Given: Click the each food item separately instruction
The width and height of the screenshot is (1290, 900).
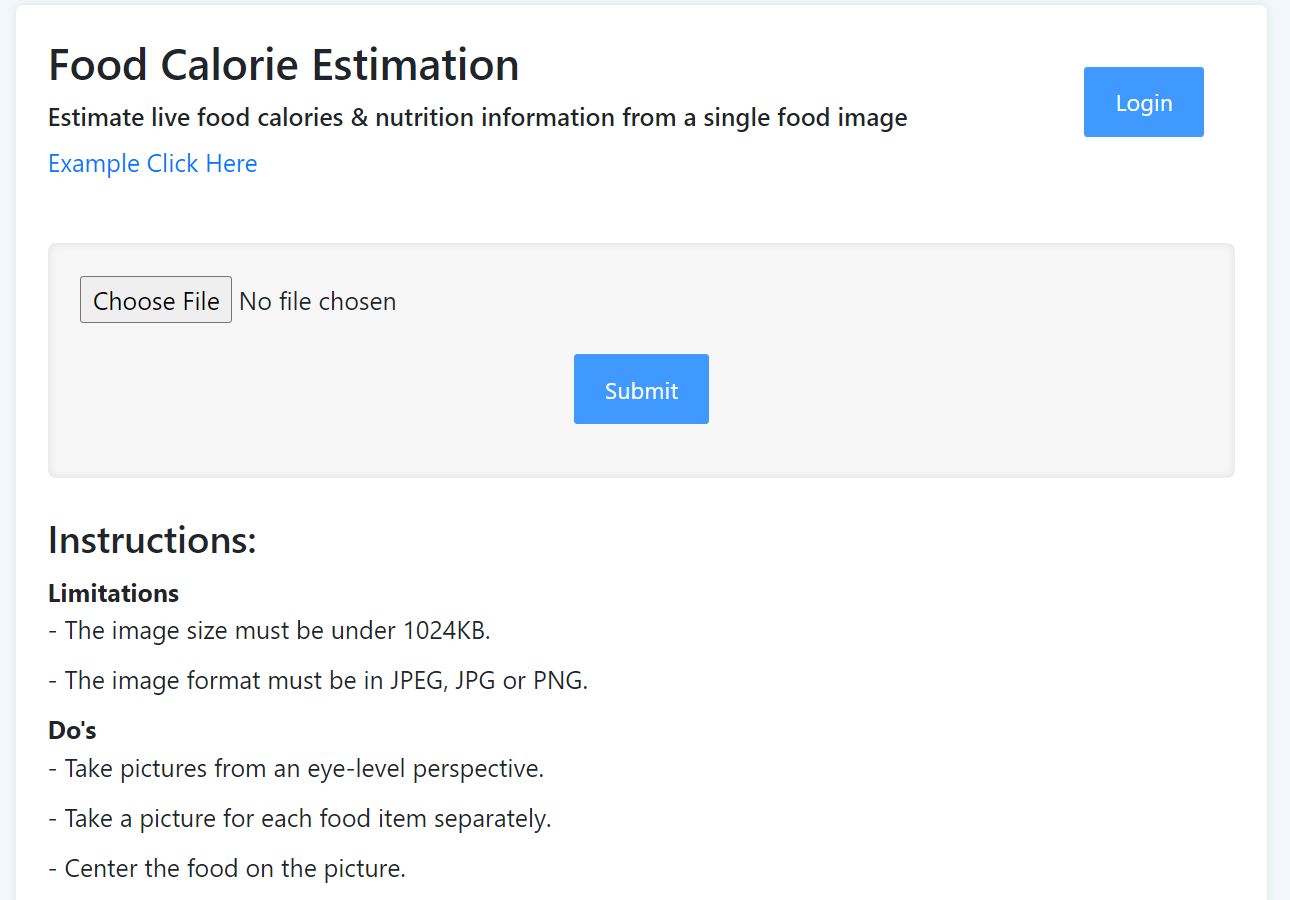Looking at the screenshot, I should click(x=308, y=819).
